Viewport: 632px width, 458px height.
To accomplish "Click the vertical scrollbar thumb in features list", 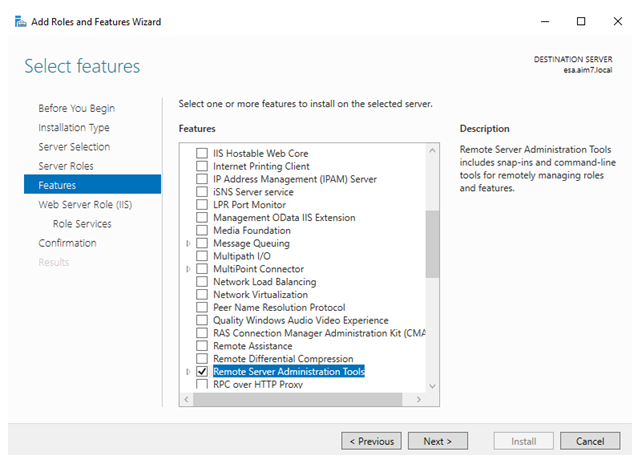I will click(432, 244).
